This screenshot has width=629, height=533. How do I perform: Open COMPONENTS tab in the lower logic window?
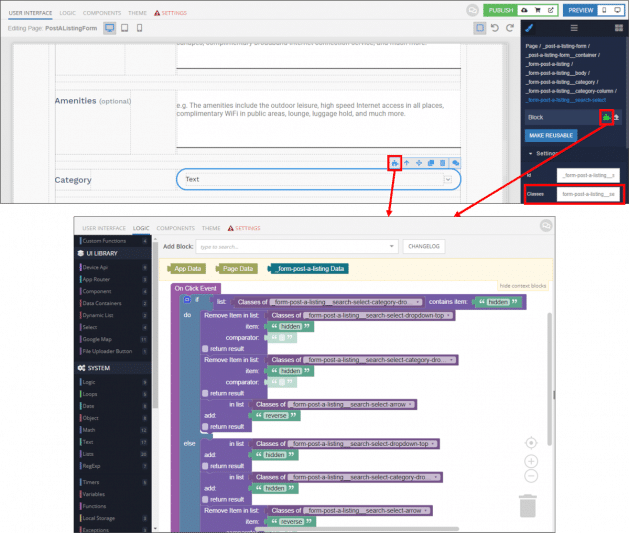pos(176,228)
